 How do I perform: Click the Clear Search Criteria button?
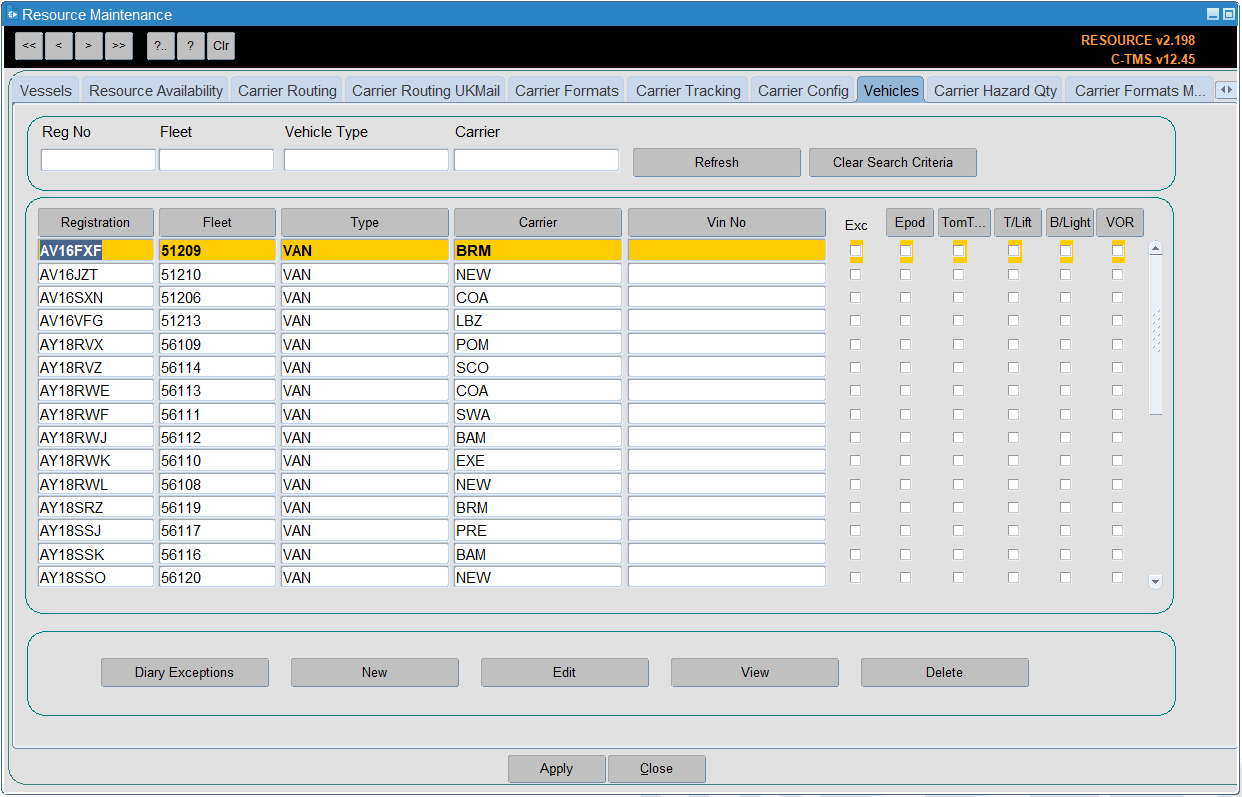coord(893,162)
